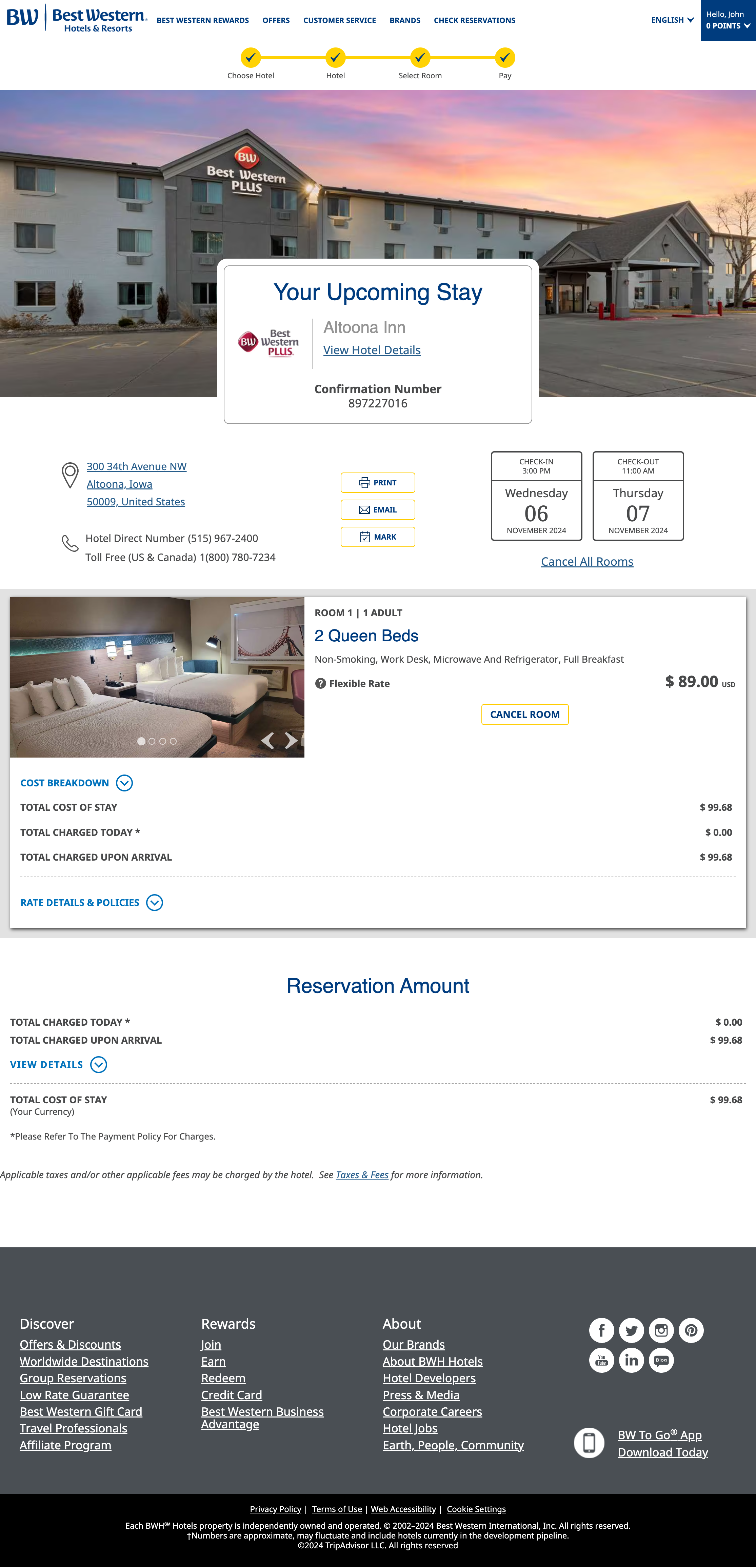Click the Cancel Room button

pos(524,714)
